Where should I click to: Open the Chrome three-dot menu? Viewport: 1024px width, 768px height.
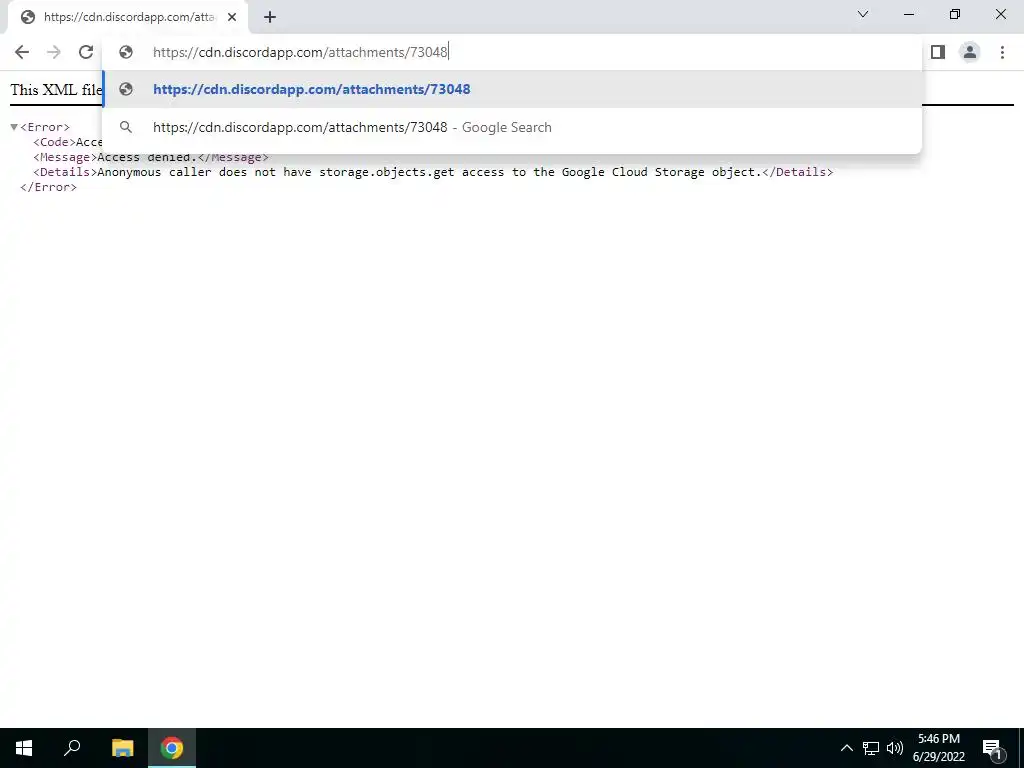point(1002,52)
